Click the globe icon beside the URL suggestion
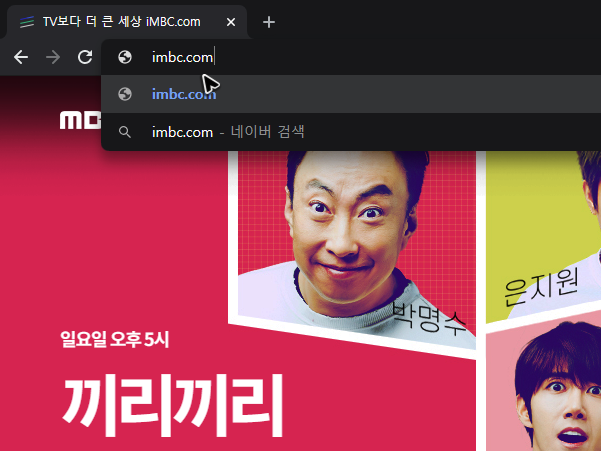Image resolution: width=601 pixels, height=451 pixels. [x=125, y=94]
